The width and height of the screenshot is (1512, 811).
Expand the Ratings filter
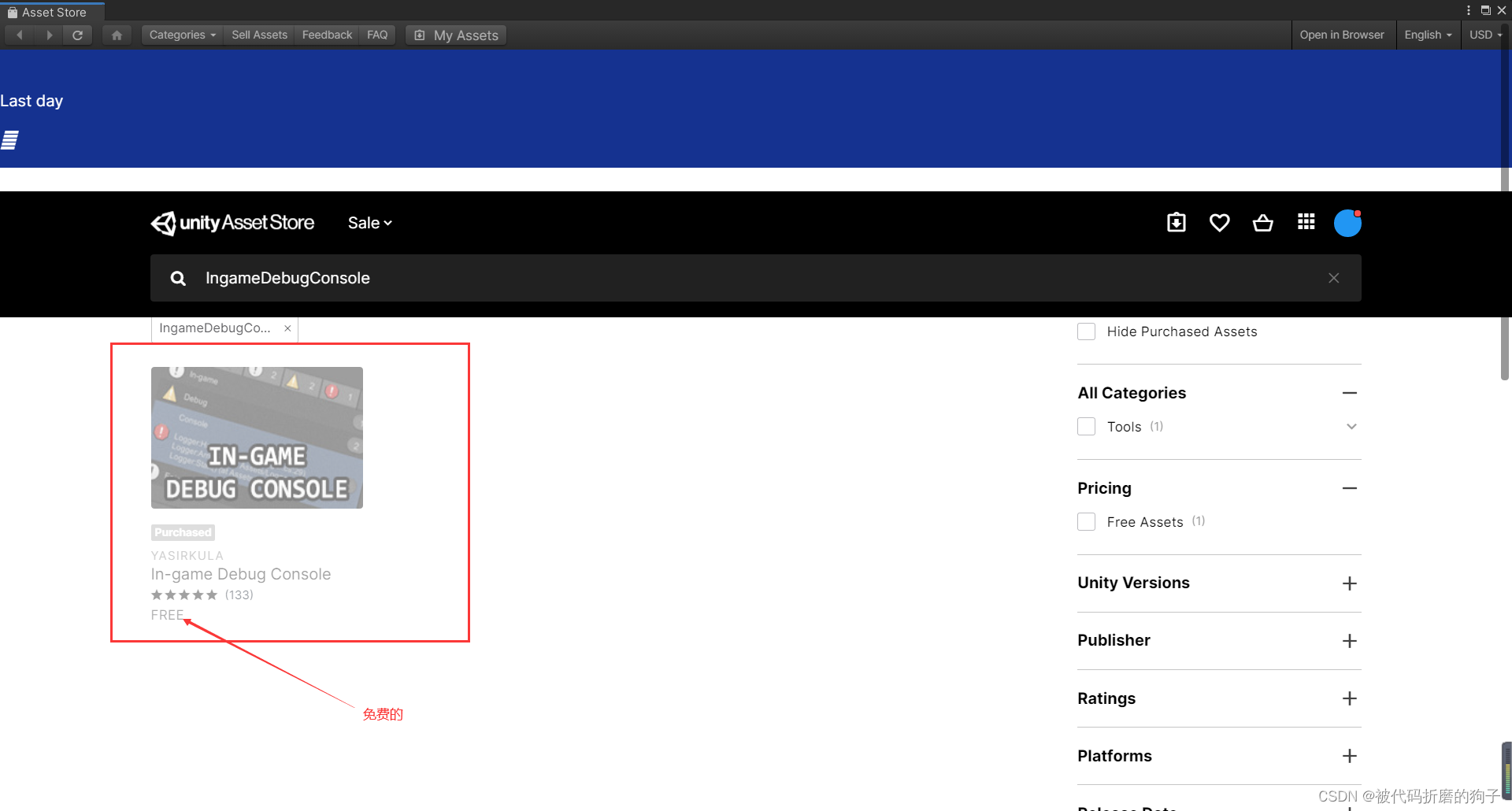[x=1350, y=698]
